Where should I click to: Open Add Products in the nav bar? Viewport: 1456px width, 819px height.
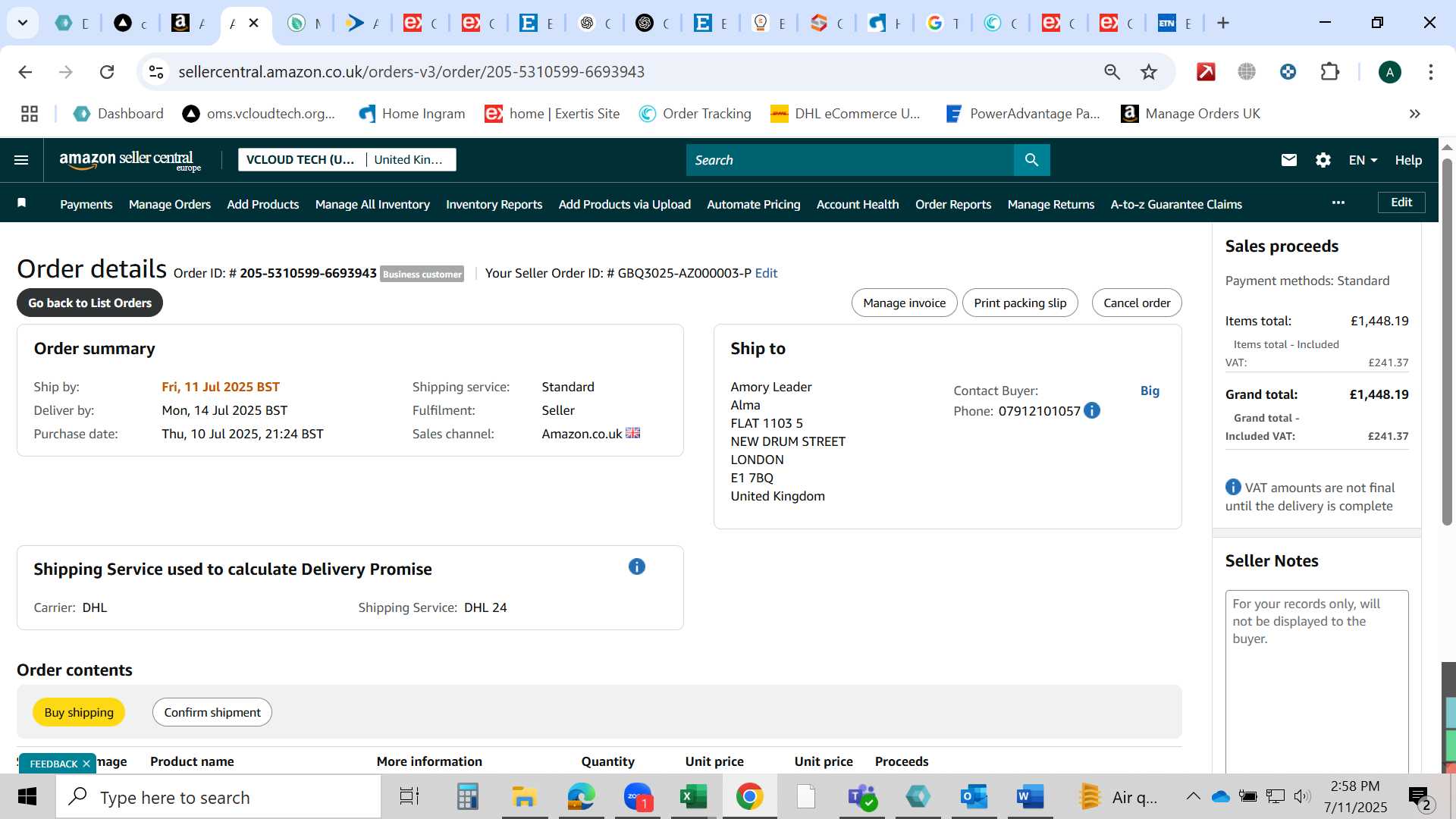[x=263, y=204]
